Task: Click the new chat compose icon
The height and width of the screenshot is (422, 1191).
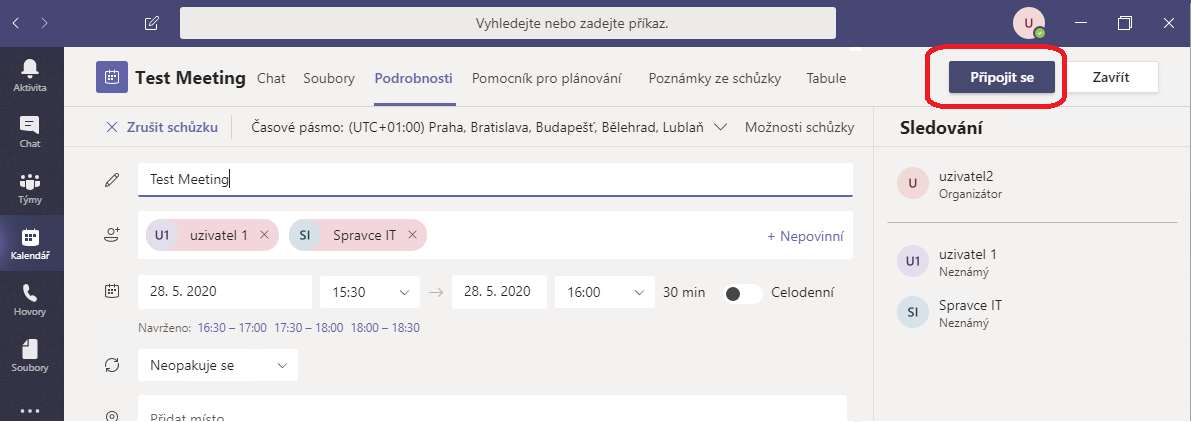Action: (152, 22)
